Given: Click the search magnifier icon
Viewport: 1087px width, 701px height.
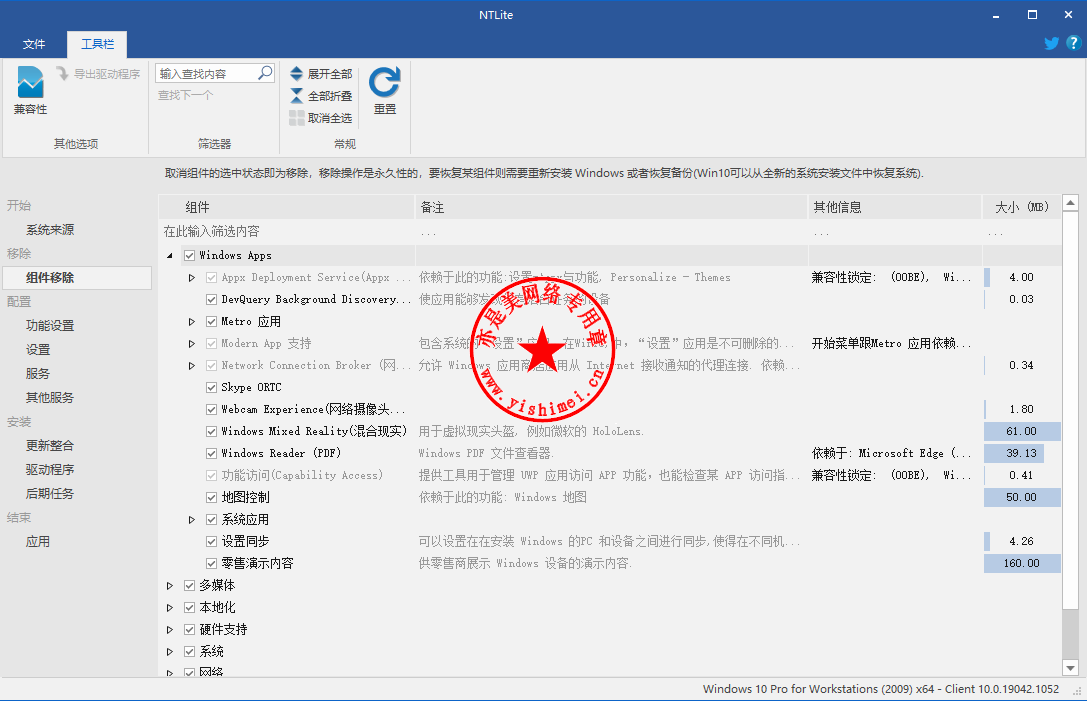Looking at the screenshot, I should coord(265,73).
